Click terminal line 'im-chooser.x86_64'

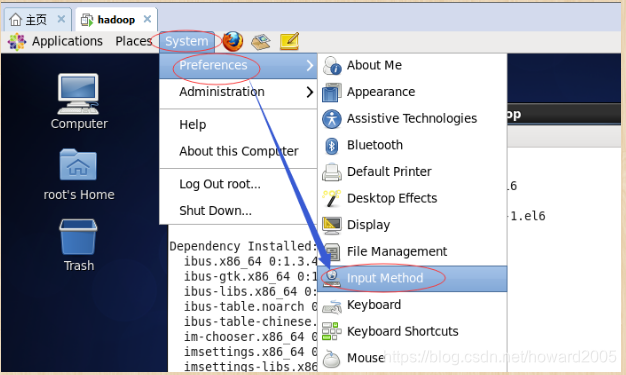(250, 337)
